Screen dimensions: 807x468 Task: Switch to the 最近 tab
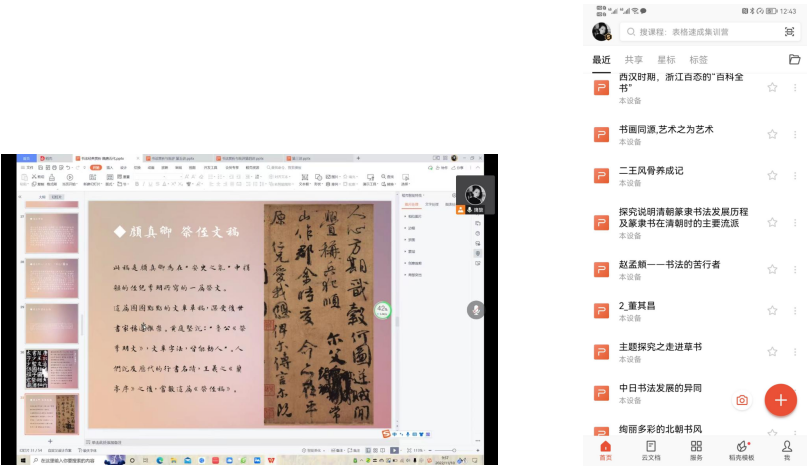point(601,60)
